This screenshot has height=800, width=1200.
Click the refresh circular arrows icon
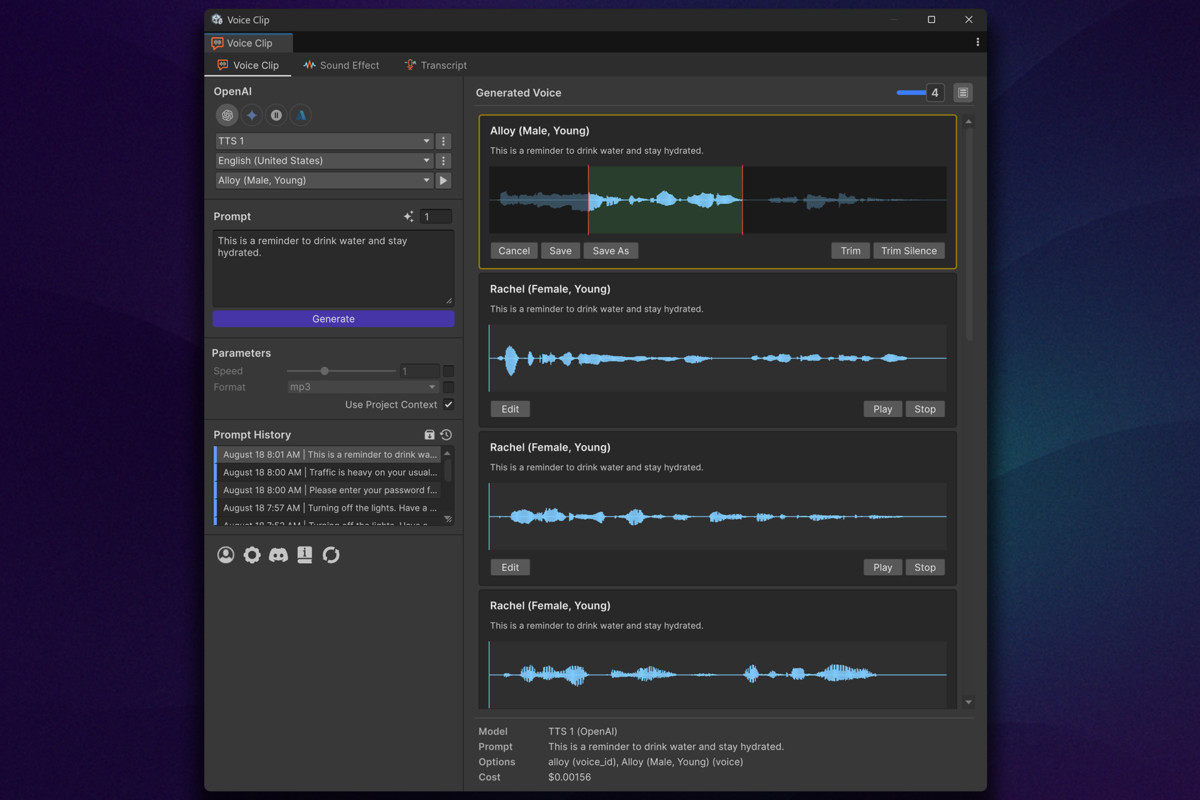(331, 555)
